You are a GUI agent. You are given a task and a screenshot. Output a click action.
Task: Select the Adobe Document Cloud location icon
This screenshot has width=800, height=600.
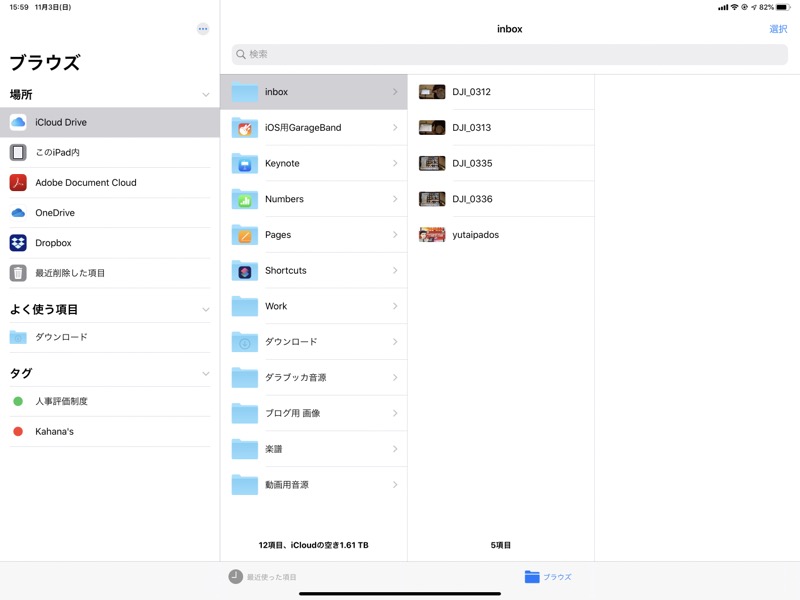[x=18, y=183]
